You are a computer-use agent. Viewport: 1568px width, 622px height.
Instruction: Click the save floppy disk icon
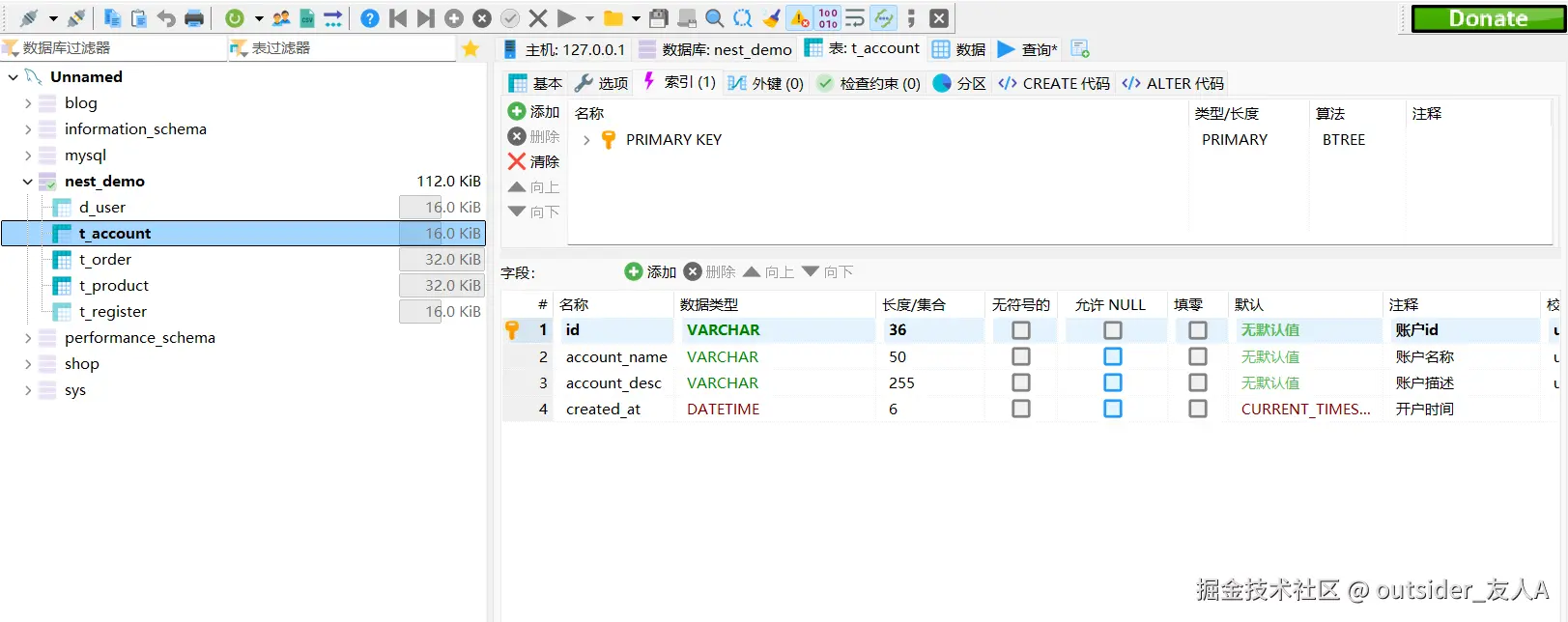tap(659, 18)
